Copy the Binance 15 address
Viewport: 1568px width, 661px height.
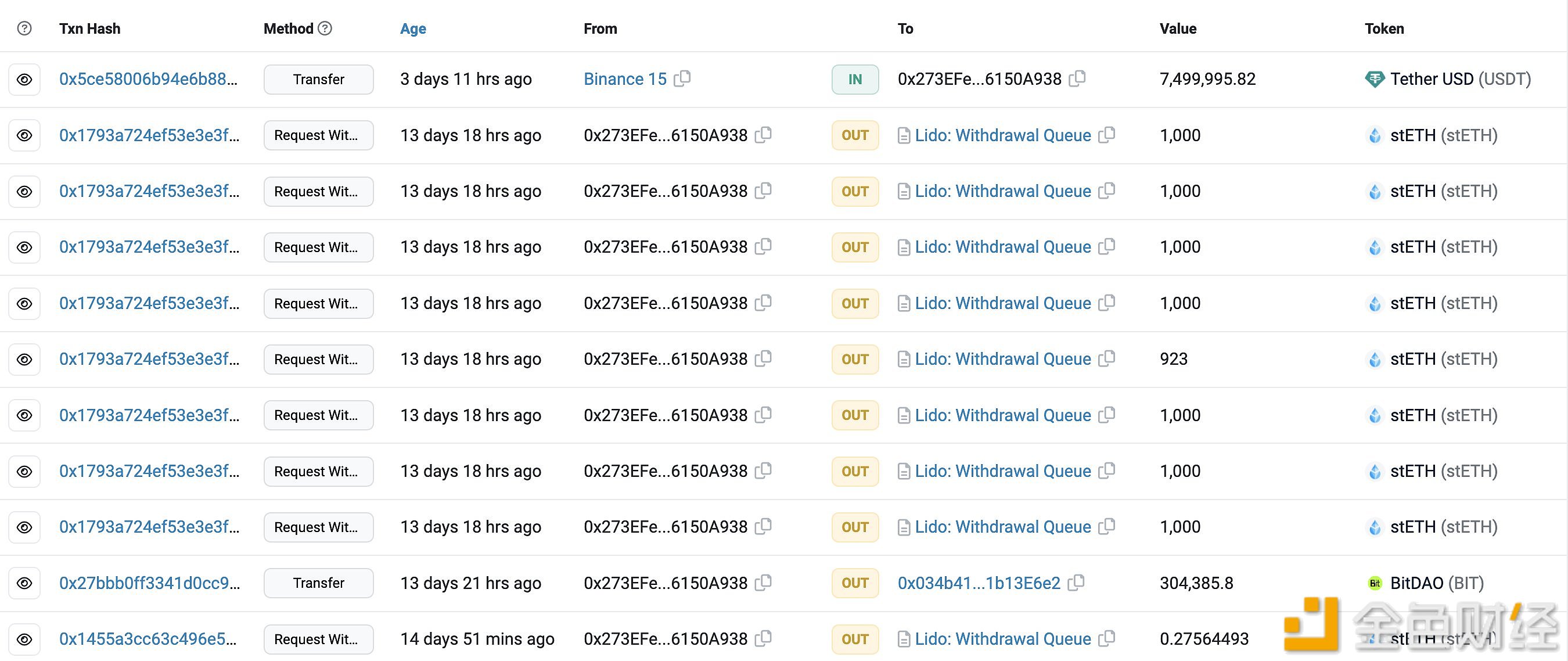(682, 78)
